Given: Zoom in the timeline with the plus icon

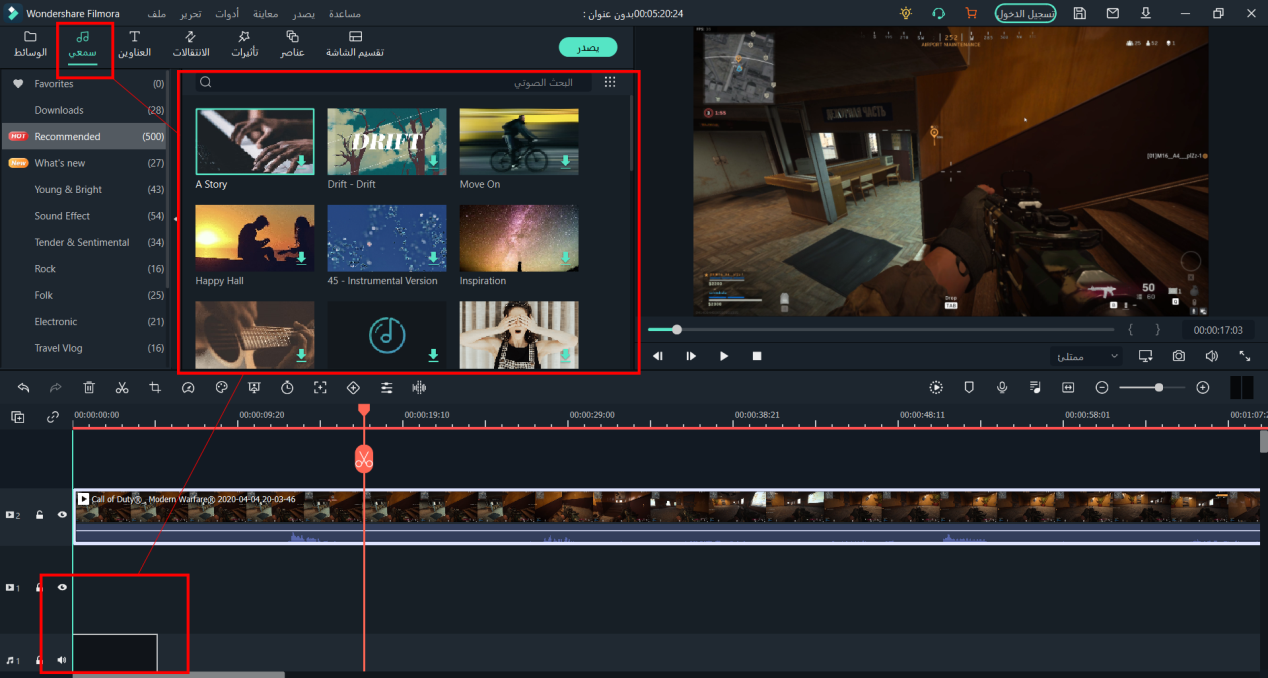Looking at the screenshot, I should [1203, 387].
